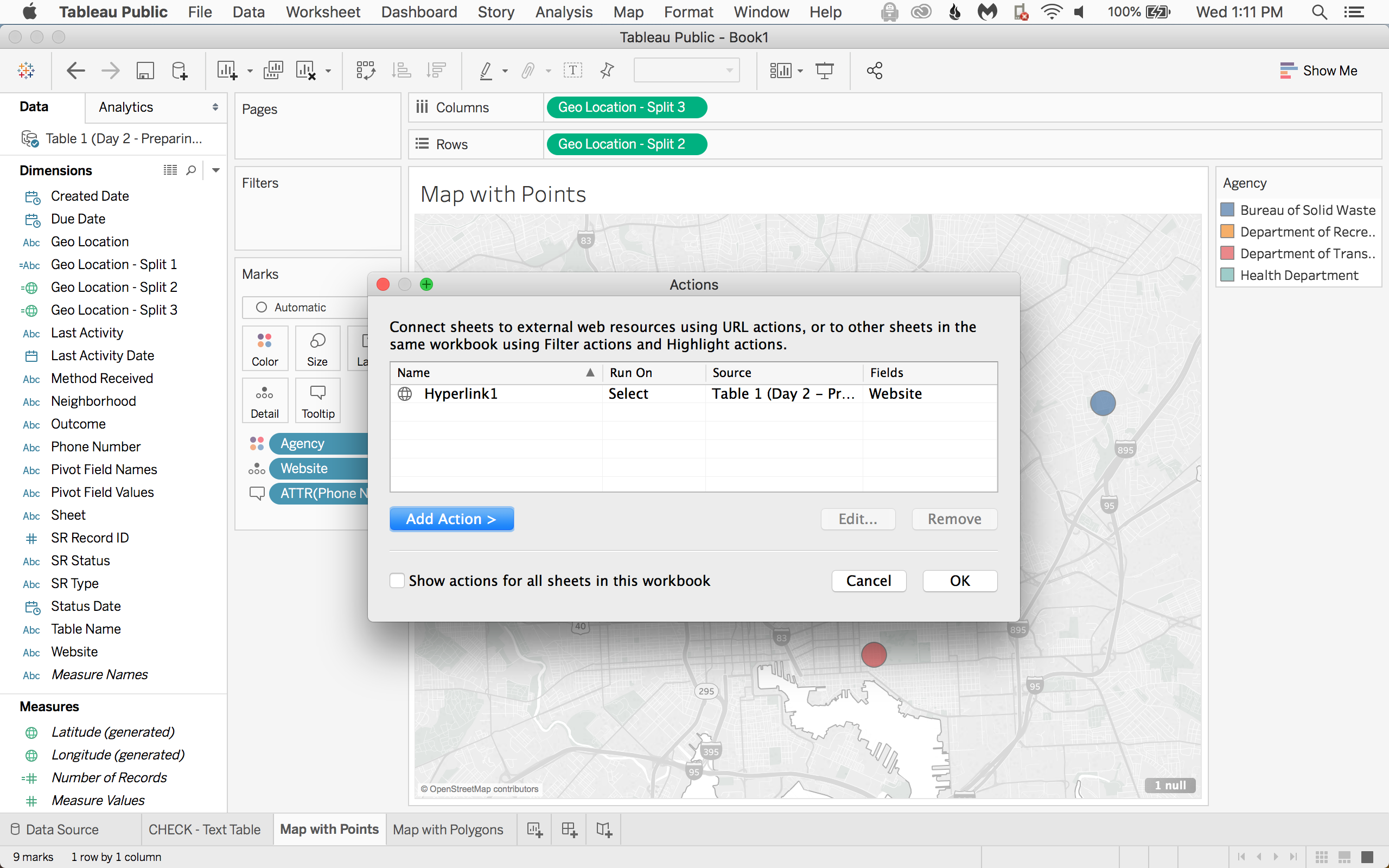Open the Highlight dropdown arrow

(x=505, y=71)
